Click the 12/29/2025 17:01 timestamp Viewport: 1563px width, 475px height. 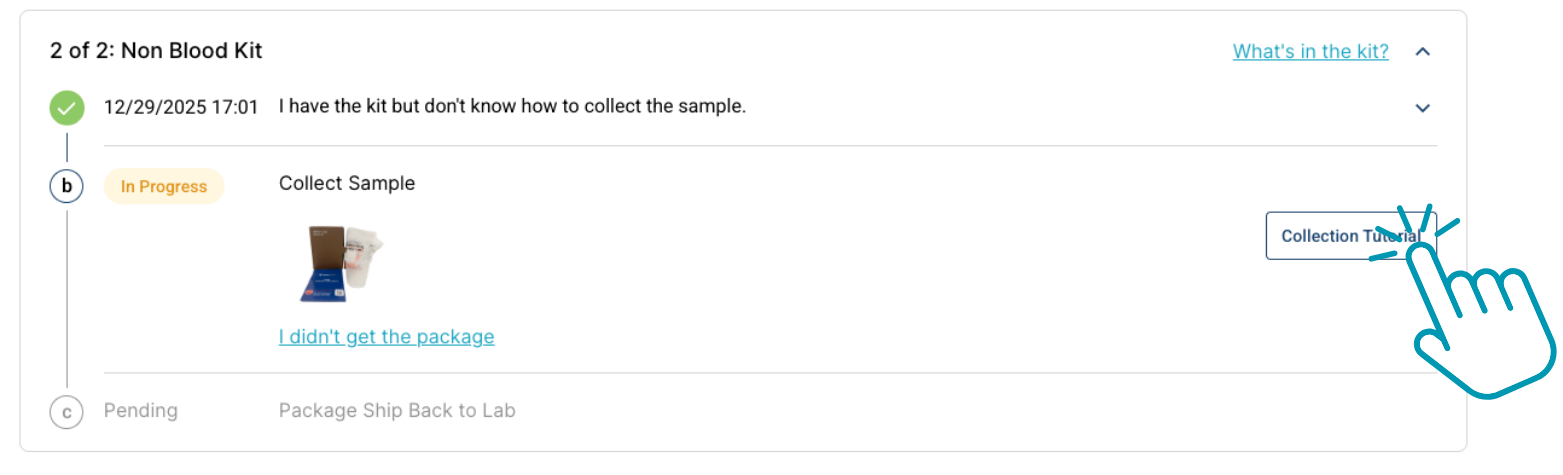[x=181, y=107]
